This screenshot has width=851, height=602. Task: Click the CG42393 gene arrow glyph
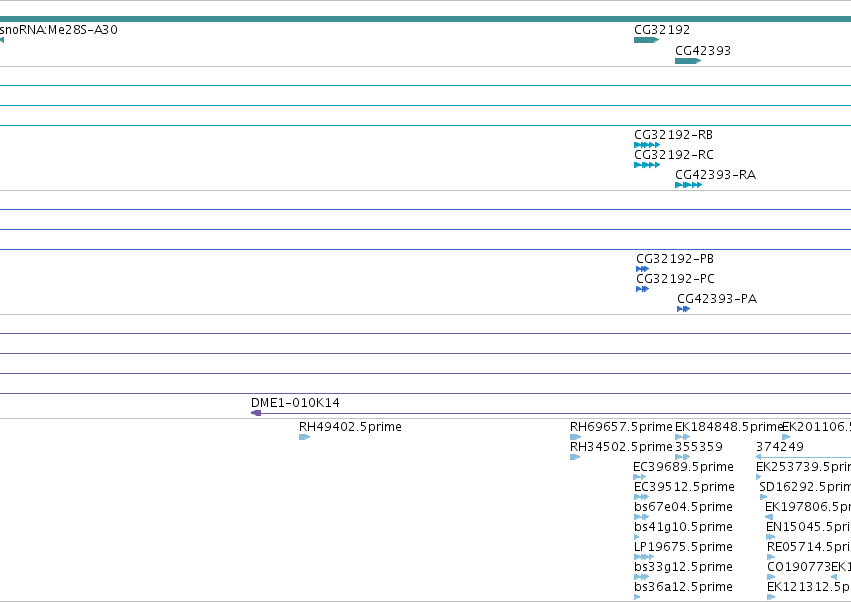click(688, 61)
